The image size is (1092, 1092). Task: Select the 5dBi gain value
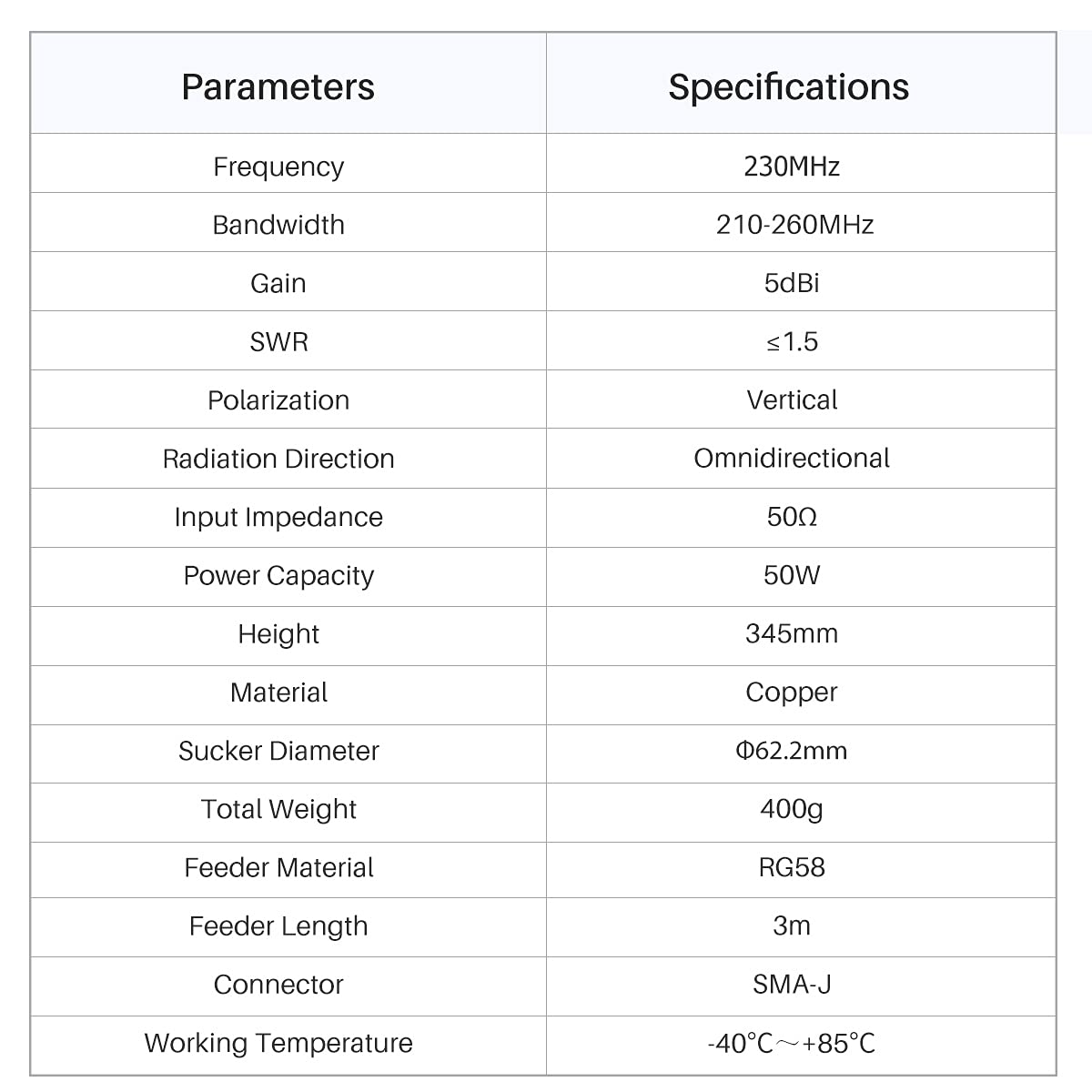click(x=792, y=283)
